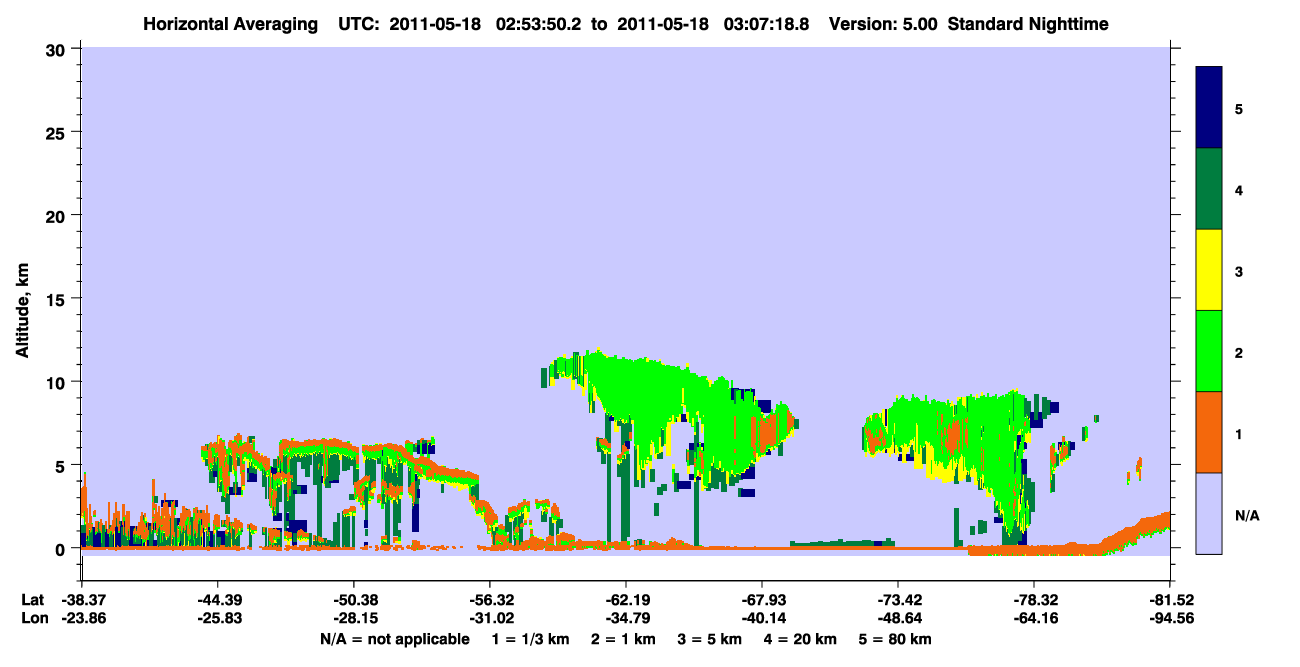Select the yellow level 3 colorbar segment
The width and height of the screenshot is (1300, 667).
[1209, 270]
